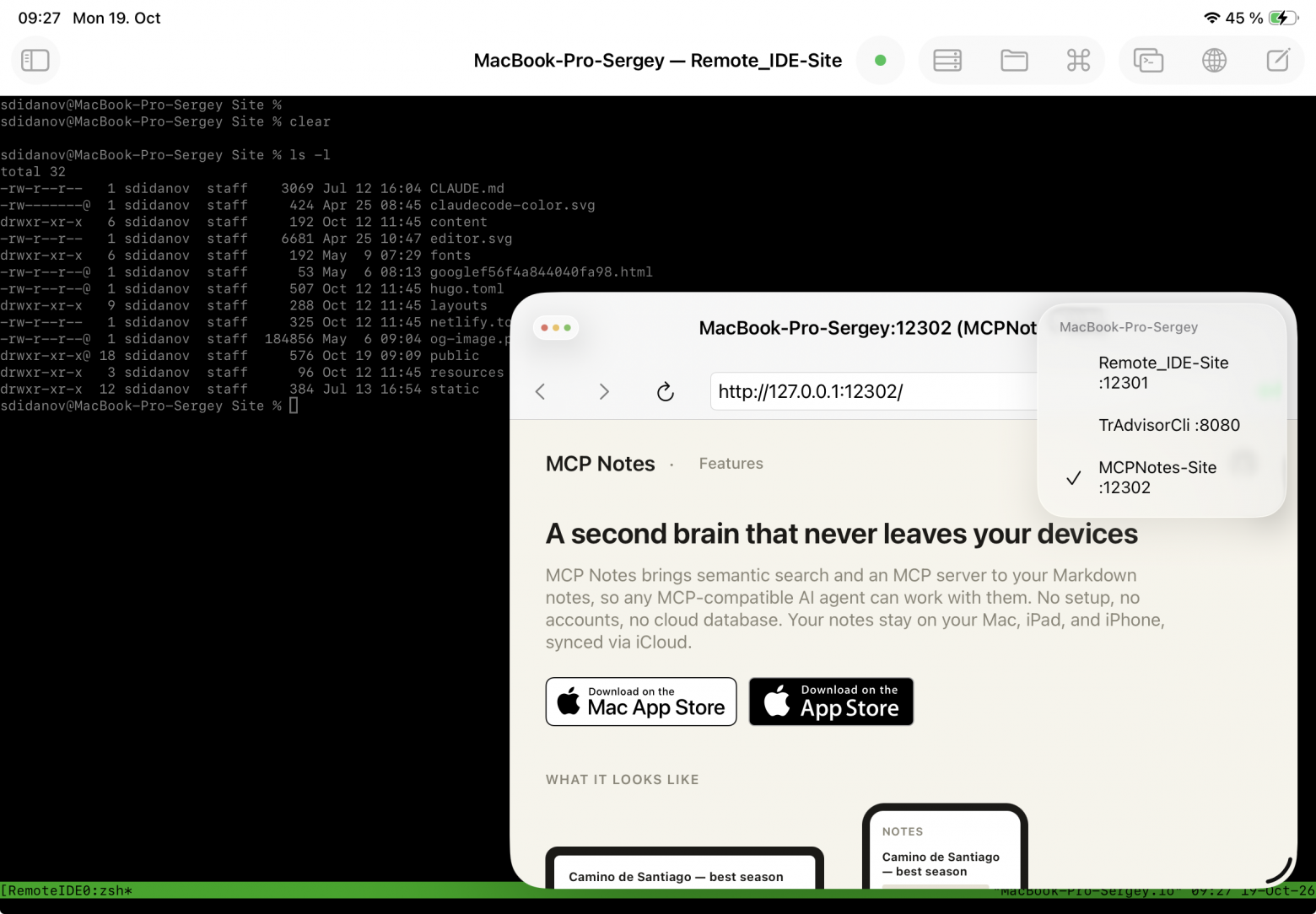Focus the http://127.0.0.1:12302/ address field
The width and height of the screenshot is (1316, 914).
coord(873,391)
